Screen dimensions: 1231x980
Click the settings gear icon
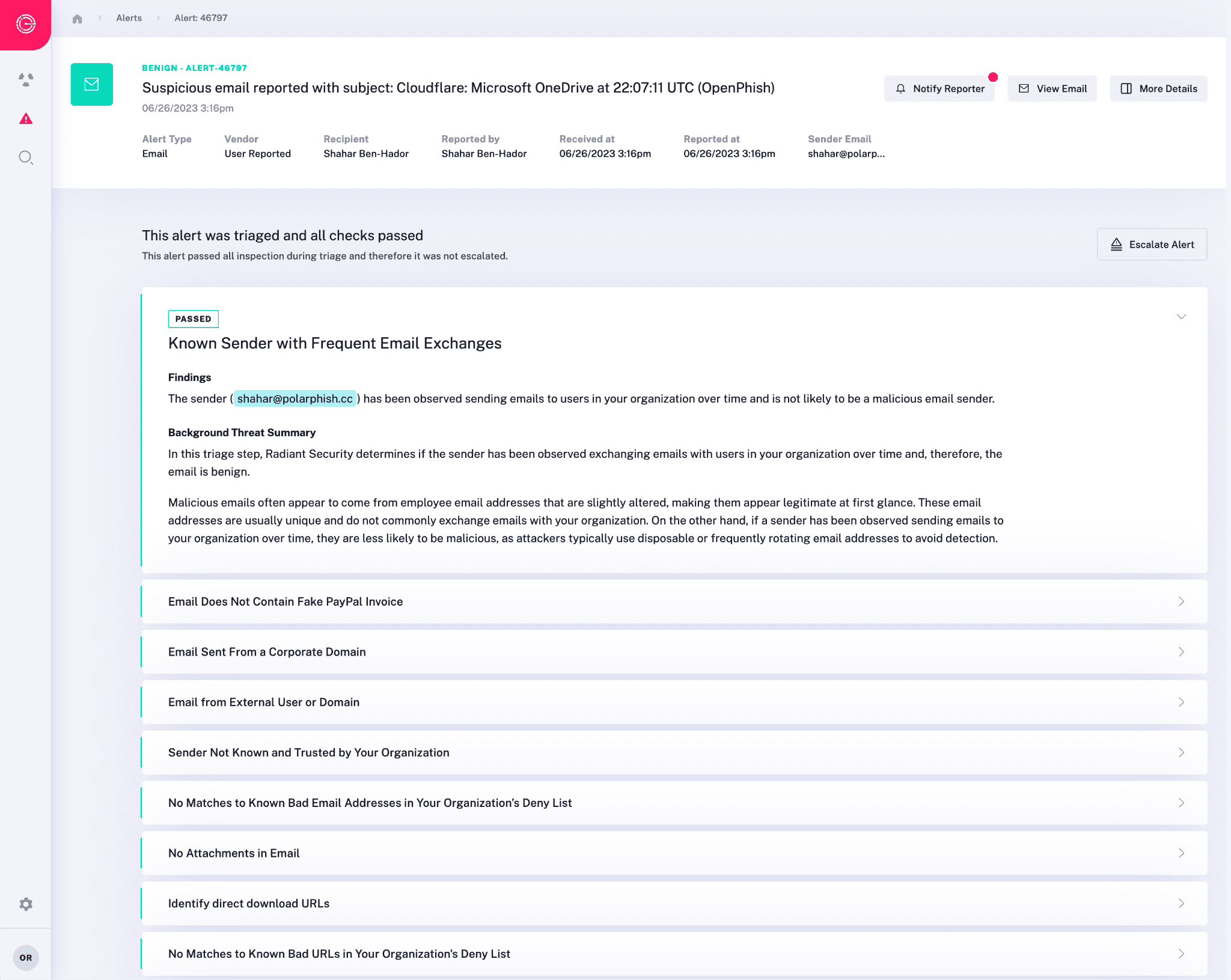26,904
